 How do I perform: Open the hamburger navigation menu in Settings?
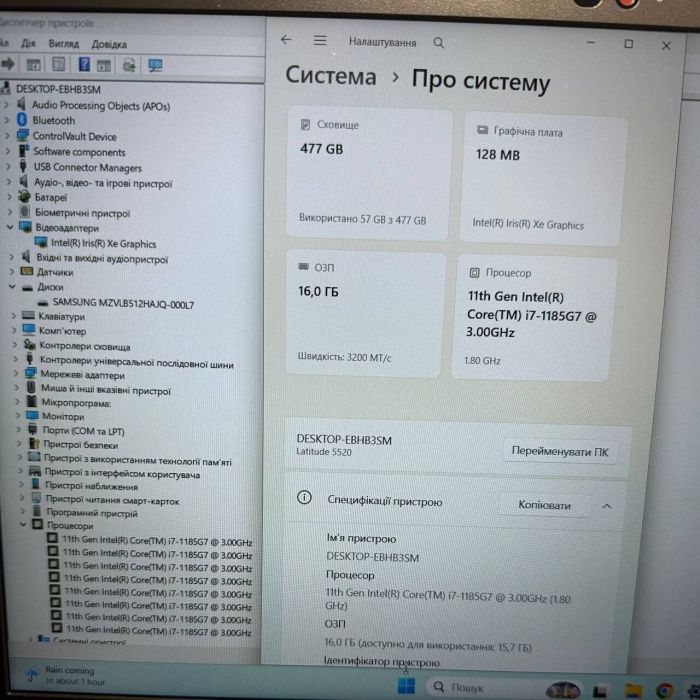coord(320,41)
